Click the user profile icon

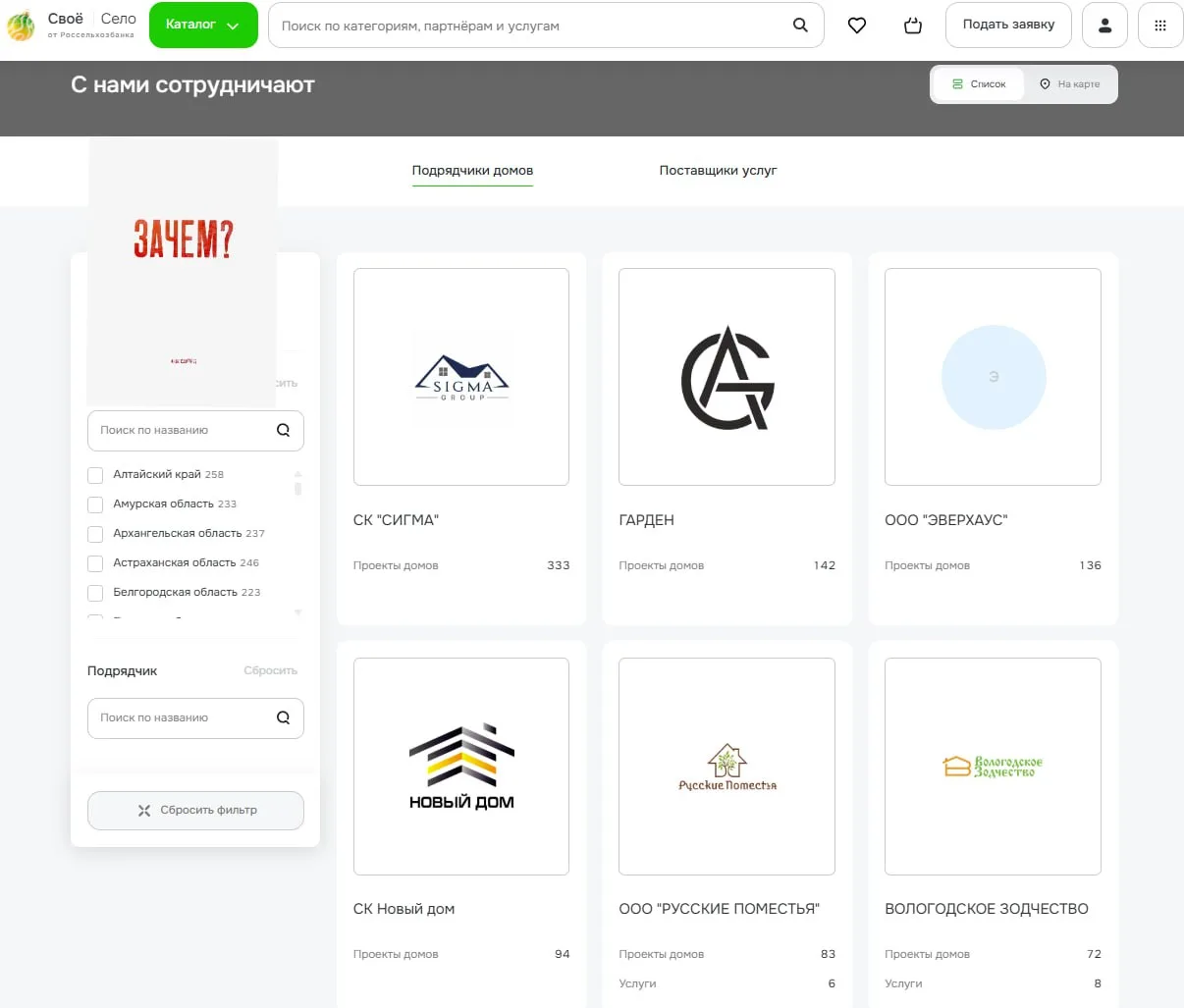pos(1104,26)
